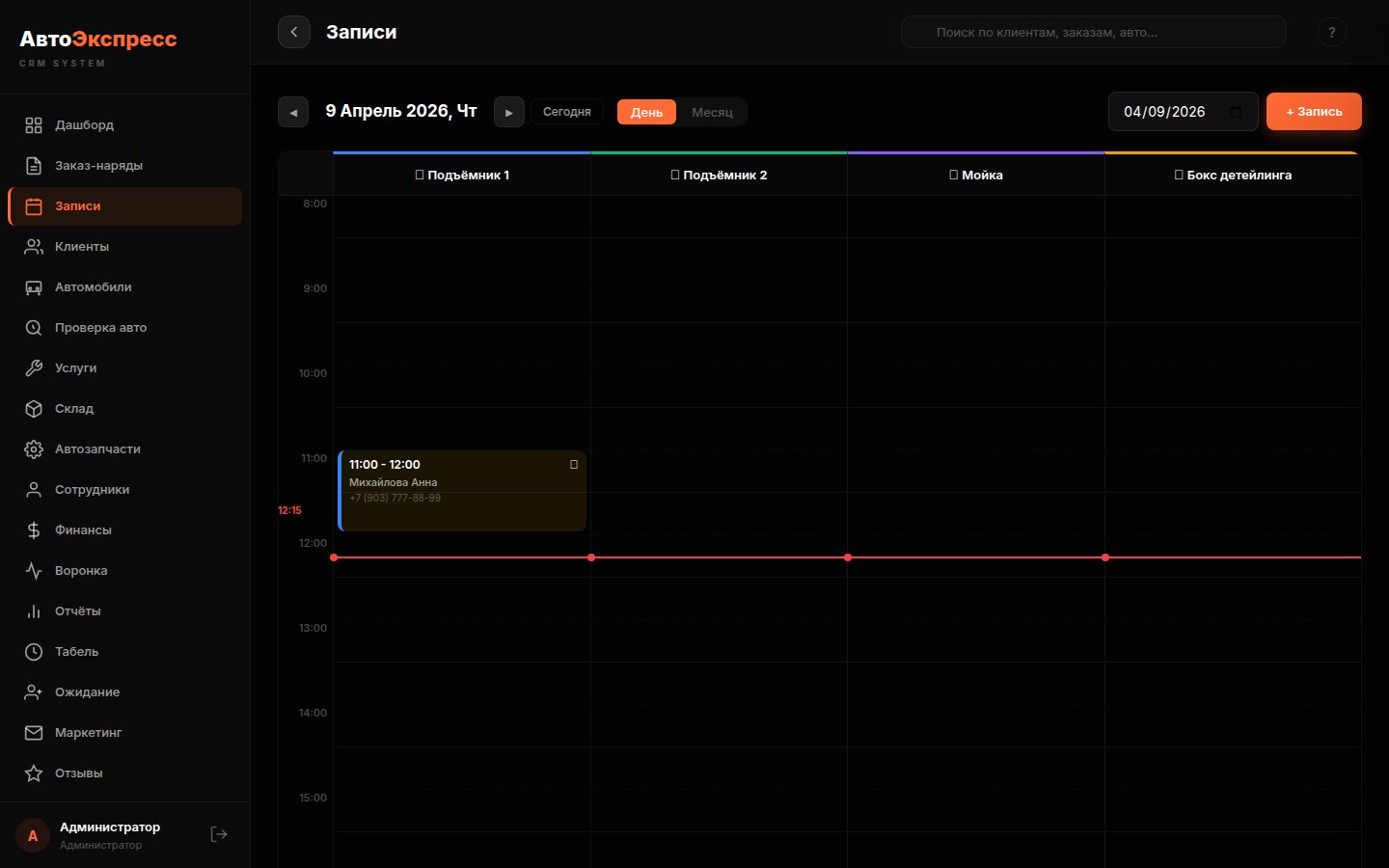Image resolution: width=1389 pixels, height=868 pixels.
Task: Open the Склад inventory section
Action: point(72,408)
